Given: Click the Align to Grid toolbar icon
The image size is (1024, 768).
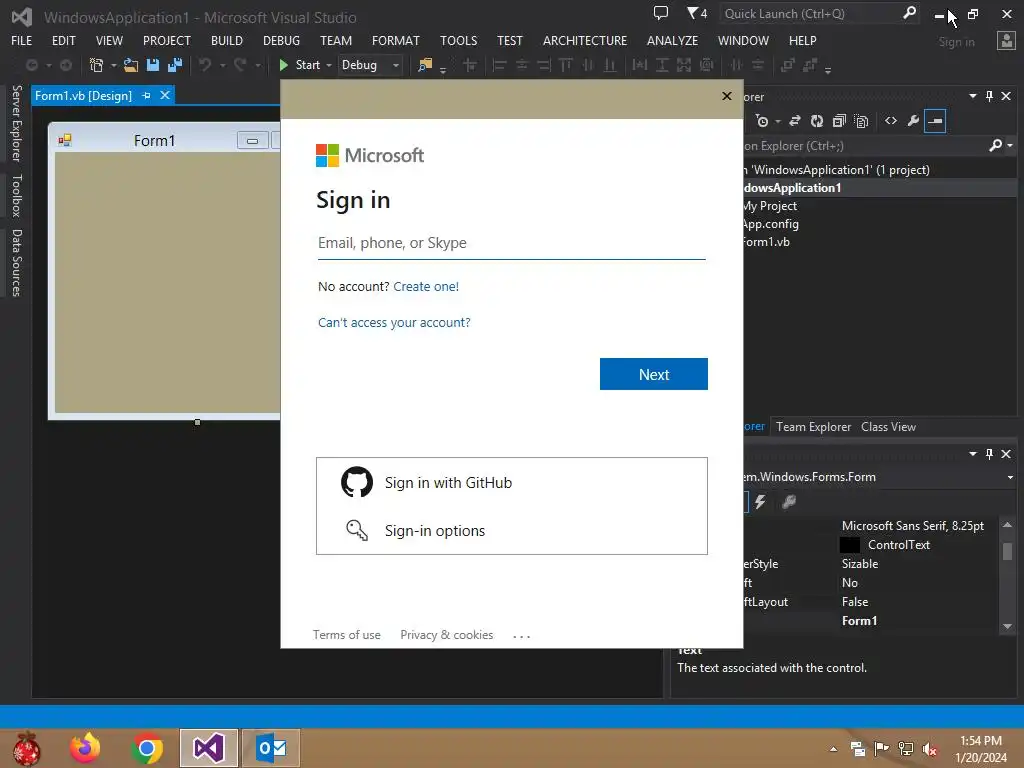Looking at the screenshot, I should point(470,65).
